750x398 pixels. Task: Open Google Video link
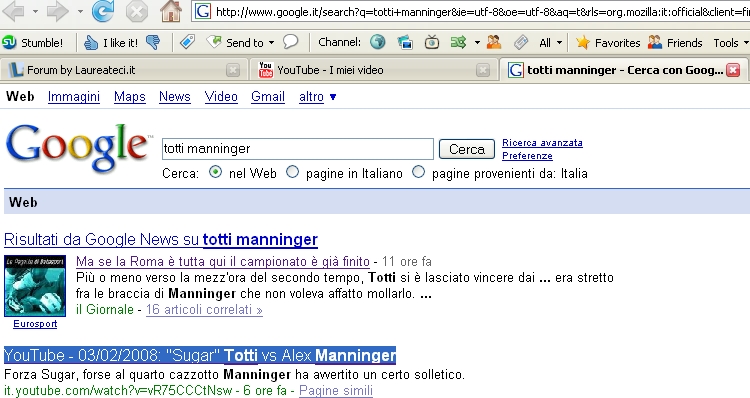221,97
